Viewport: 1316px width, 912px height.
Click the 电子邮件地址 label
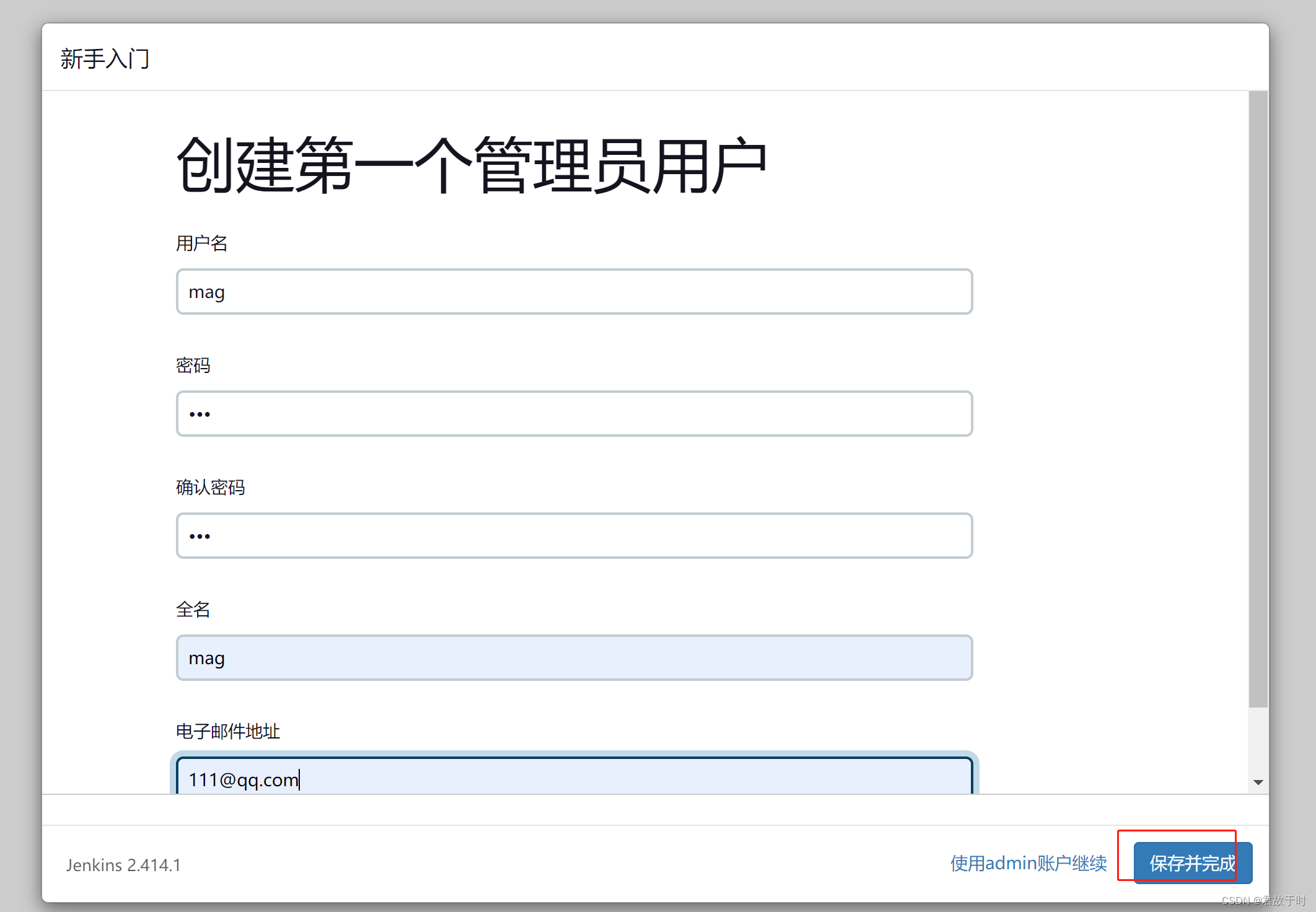coord(228,732)
